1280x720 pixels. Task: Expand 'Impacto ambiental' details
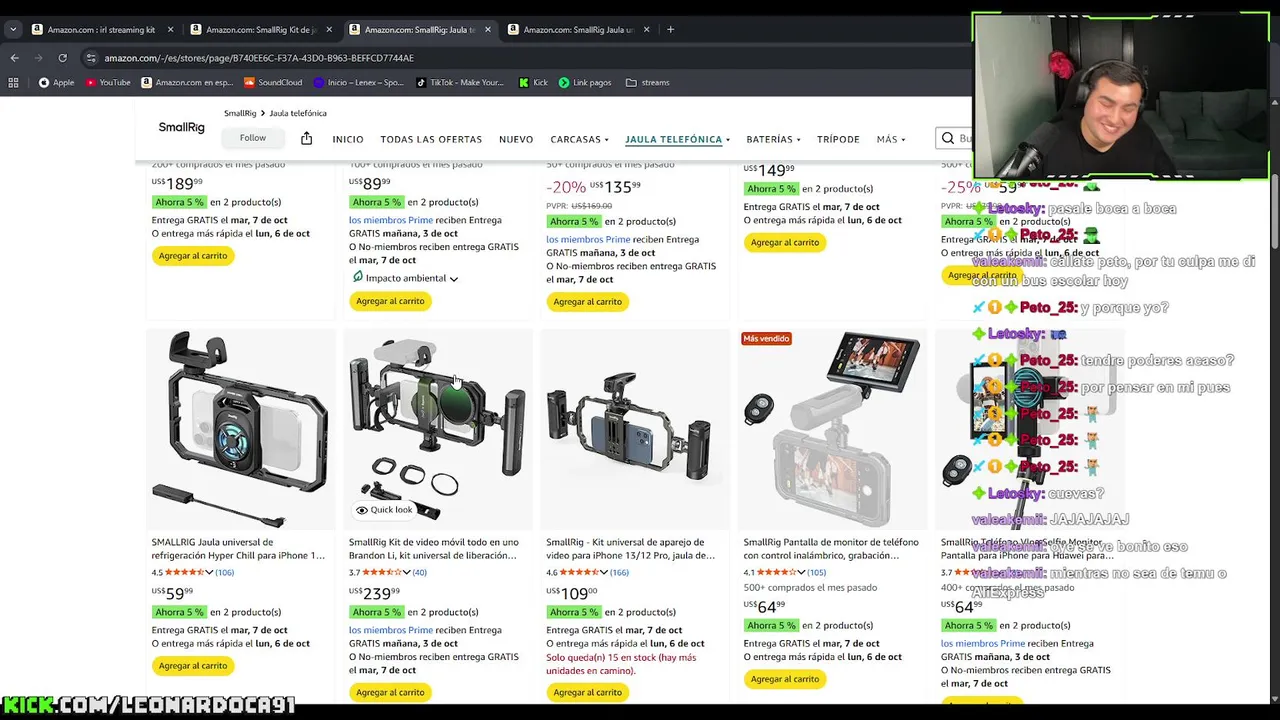tap(405, 278)
